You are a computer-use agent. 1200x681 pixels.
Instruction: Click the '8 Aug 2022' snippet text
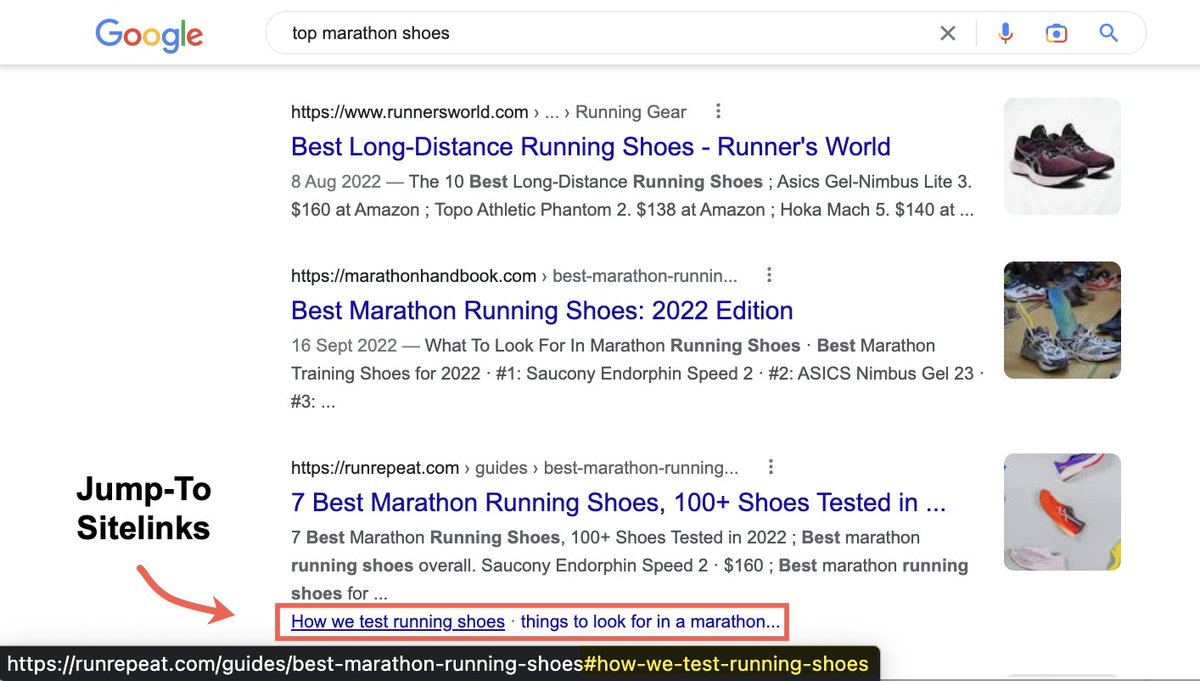click(x=335, y=182)
